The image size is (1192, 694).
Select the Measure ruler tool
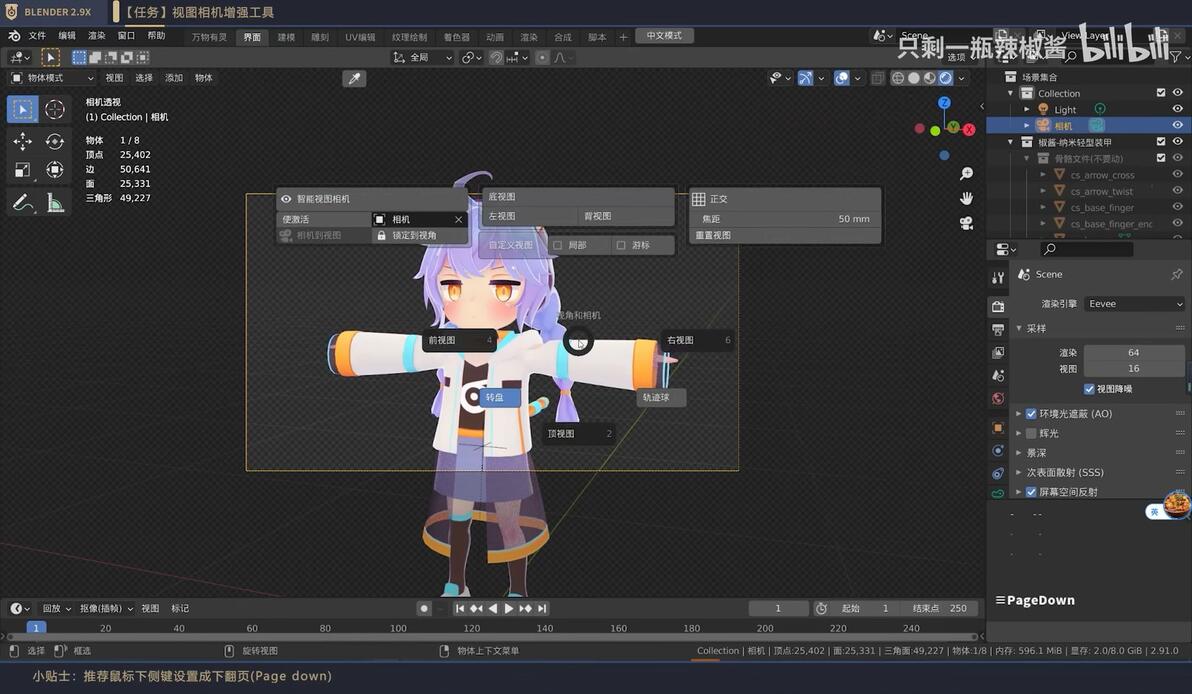click(55, 202)
